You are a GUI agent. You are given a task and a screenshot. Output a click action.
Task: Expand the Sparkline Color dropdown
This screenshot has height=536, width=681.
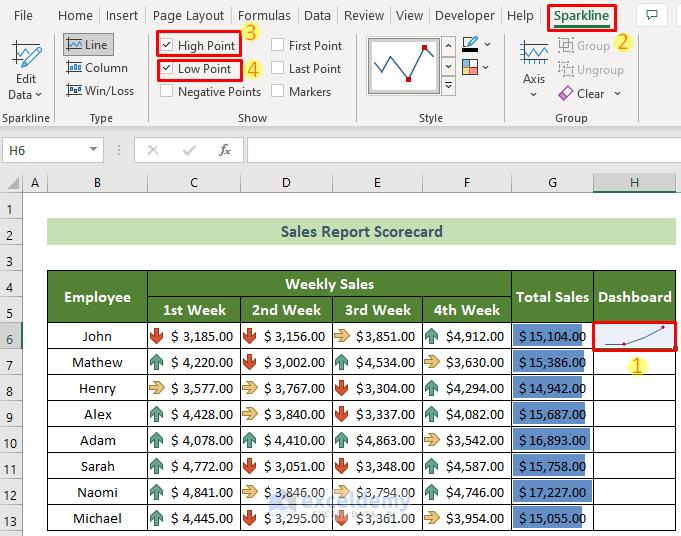coord(487,45)
